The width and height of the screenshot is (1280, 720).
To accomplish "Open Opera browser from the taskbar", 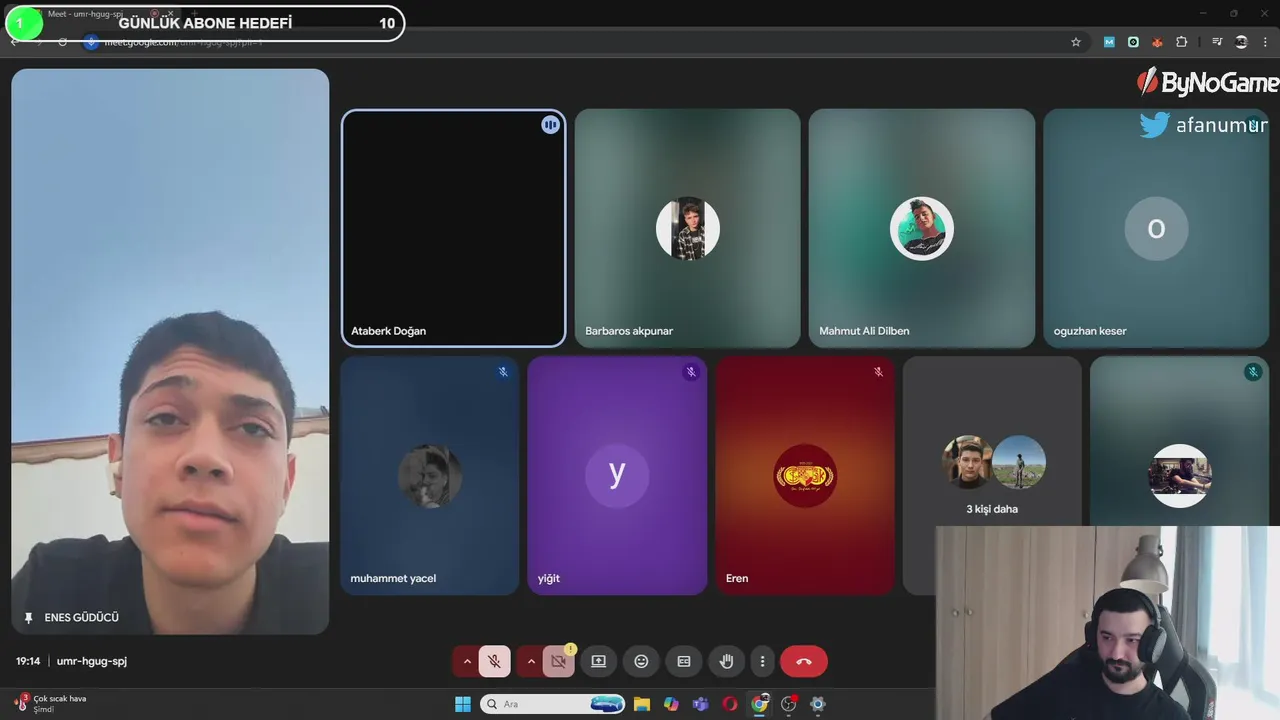I will [x=730, y=704].
